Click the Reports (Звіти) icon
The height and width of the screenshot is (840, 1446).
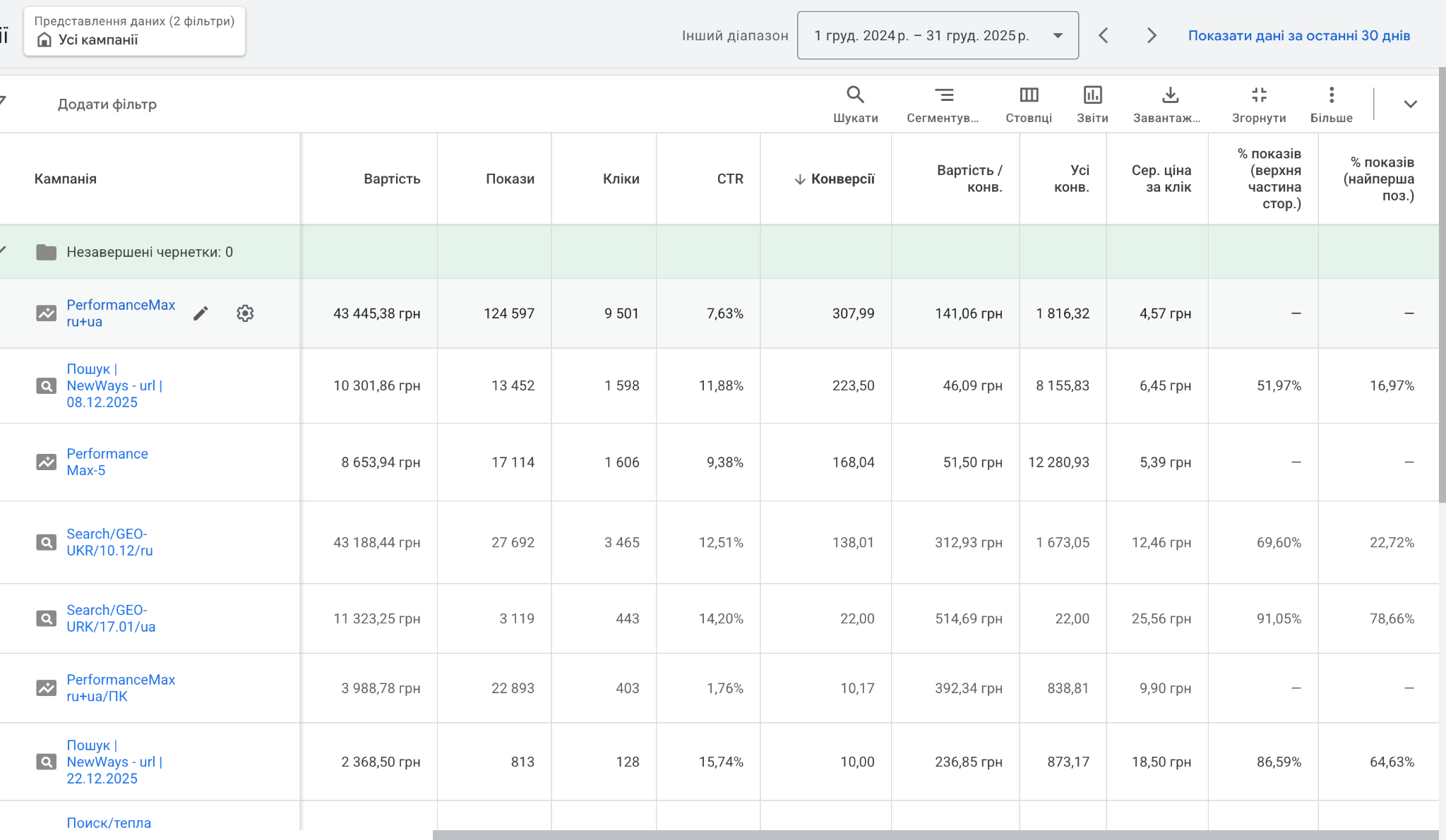point(1092,95)
